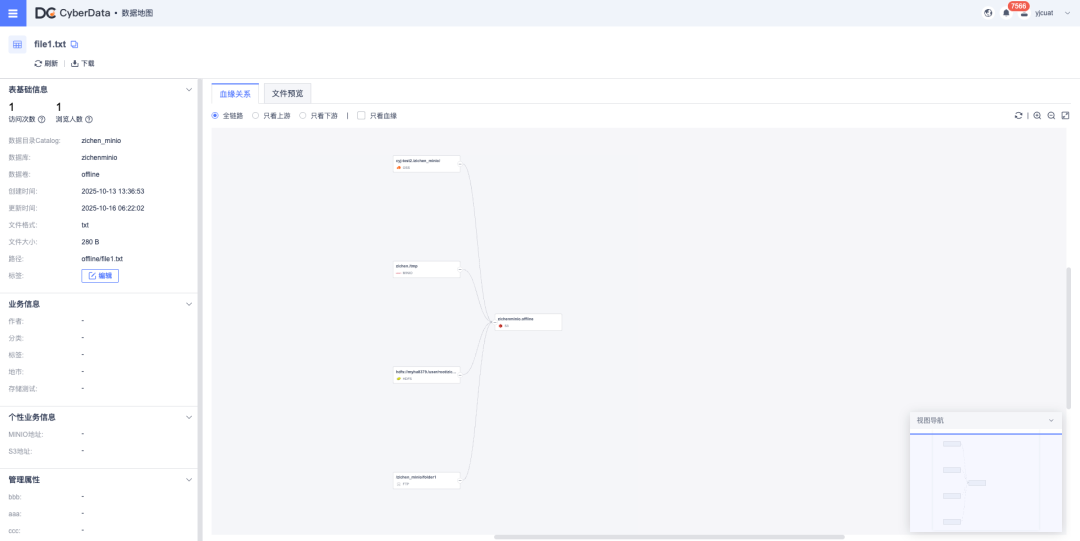This screenshot has width=1080, height=541.
Task: Edit tags with the 编辑 button
Action: 100,276
